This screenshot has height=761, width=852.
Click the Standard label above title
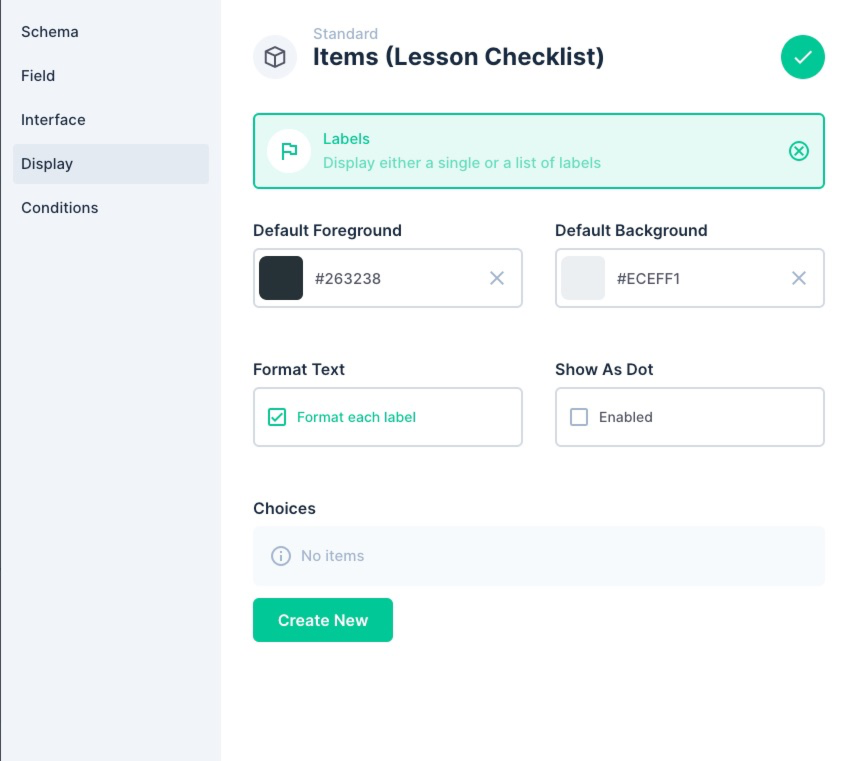tap(345, 34)
